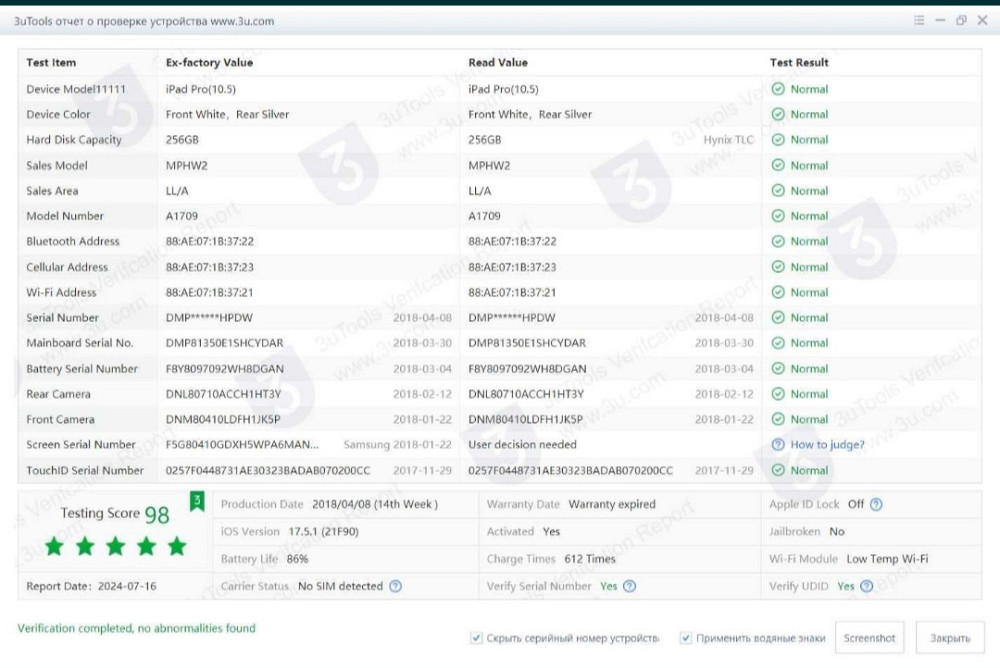1000x668 pixels.
Task: Disable the apply watermarks checkbox
Action: coord(685,637)
